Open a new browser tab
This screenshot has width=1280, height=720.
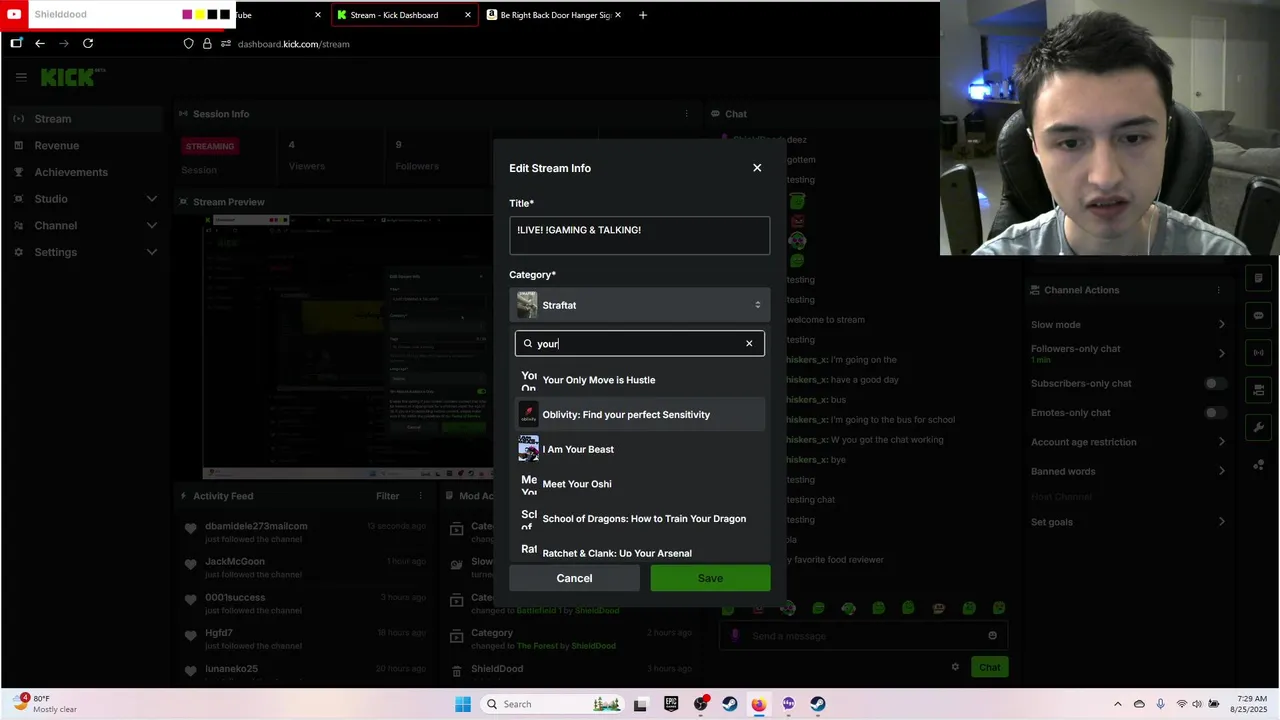(643, 15)
